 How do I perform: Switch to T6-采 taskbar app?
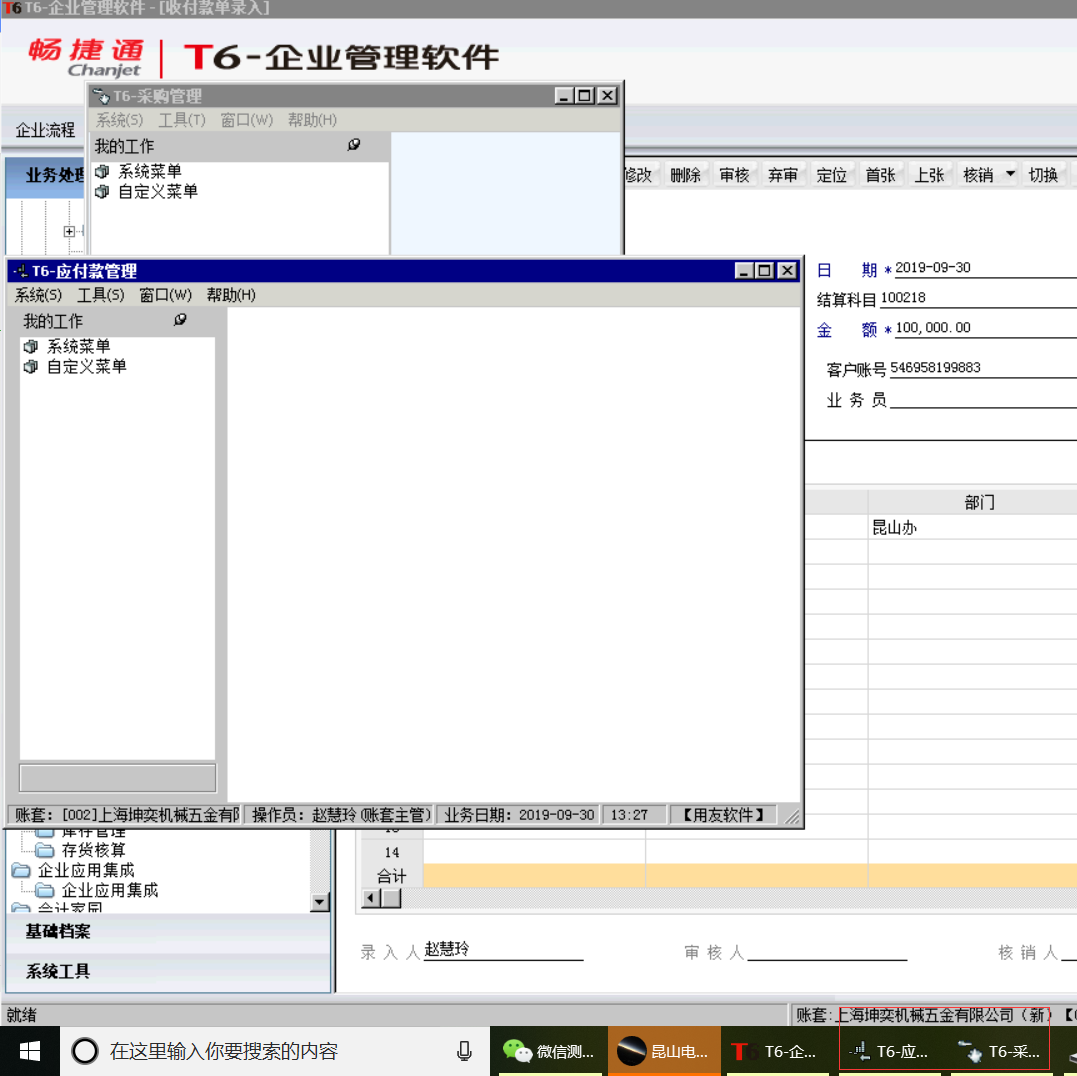coord(1002,1051)
